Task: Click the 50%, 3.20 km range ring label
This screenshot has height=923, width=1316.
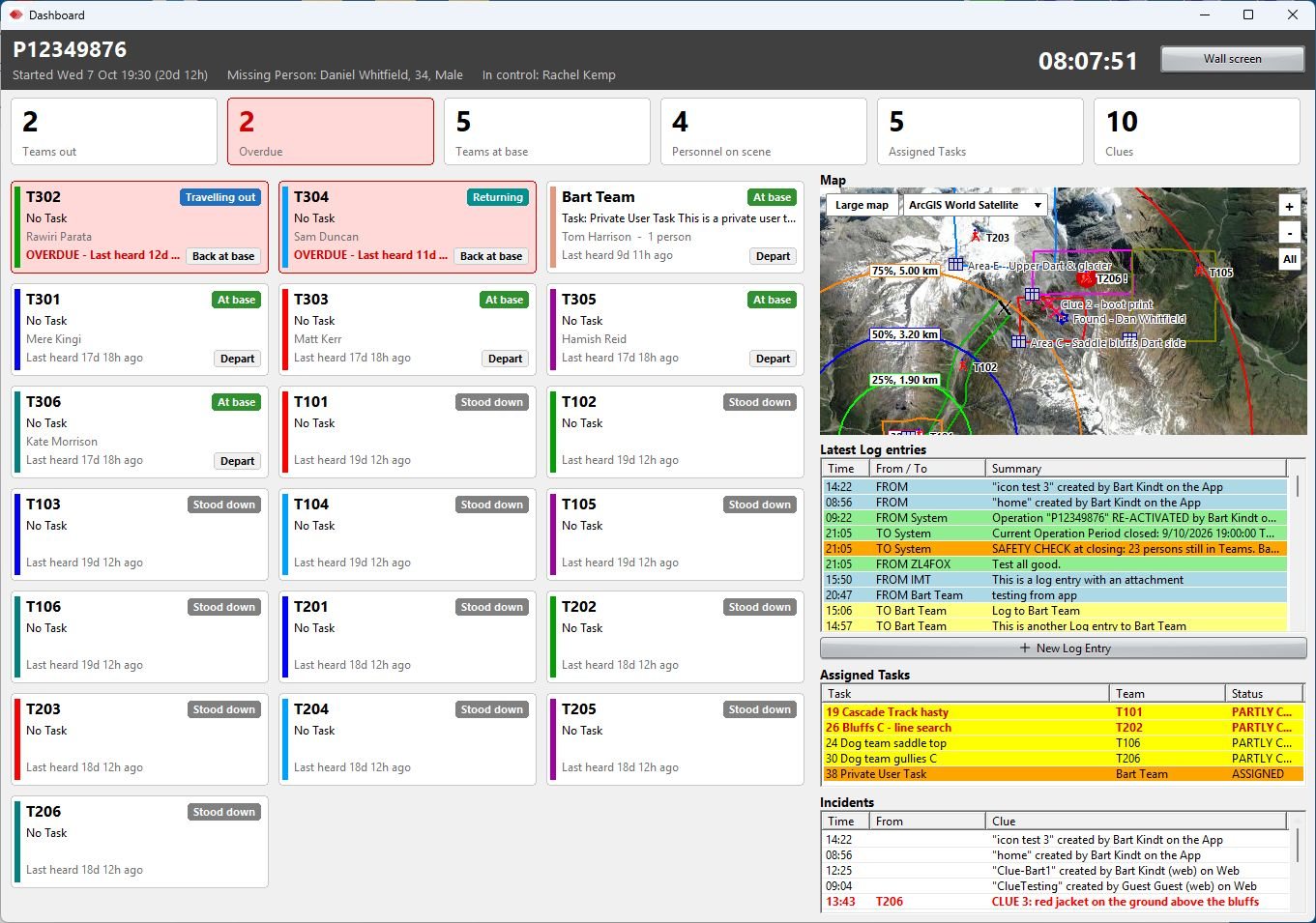Action: pyautogui.click(x=904, y=334)
